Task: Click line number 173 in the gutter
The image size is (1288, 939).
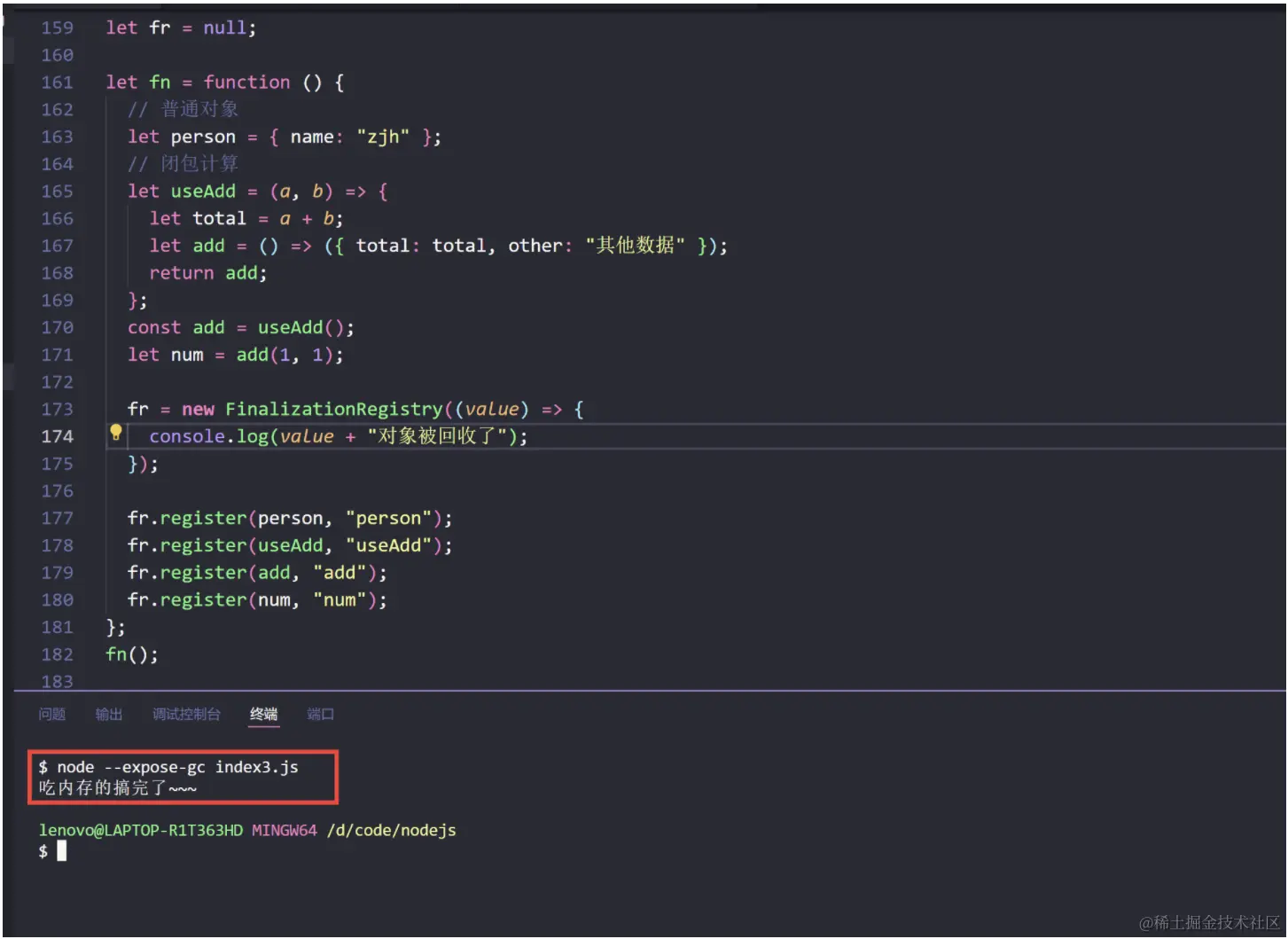Action: pyautogui.click(x=57, y=410)
